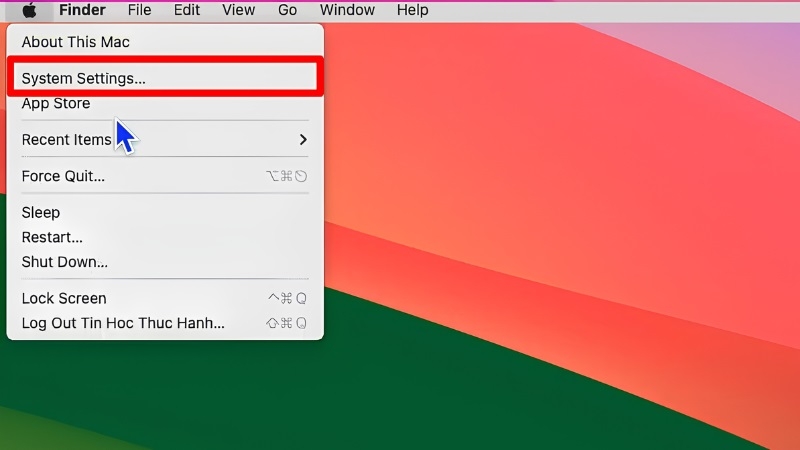Click the Finder menu

click(82, 10)
